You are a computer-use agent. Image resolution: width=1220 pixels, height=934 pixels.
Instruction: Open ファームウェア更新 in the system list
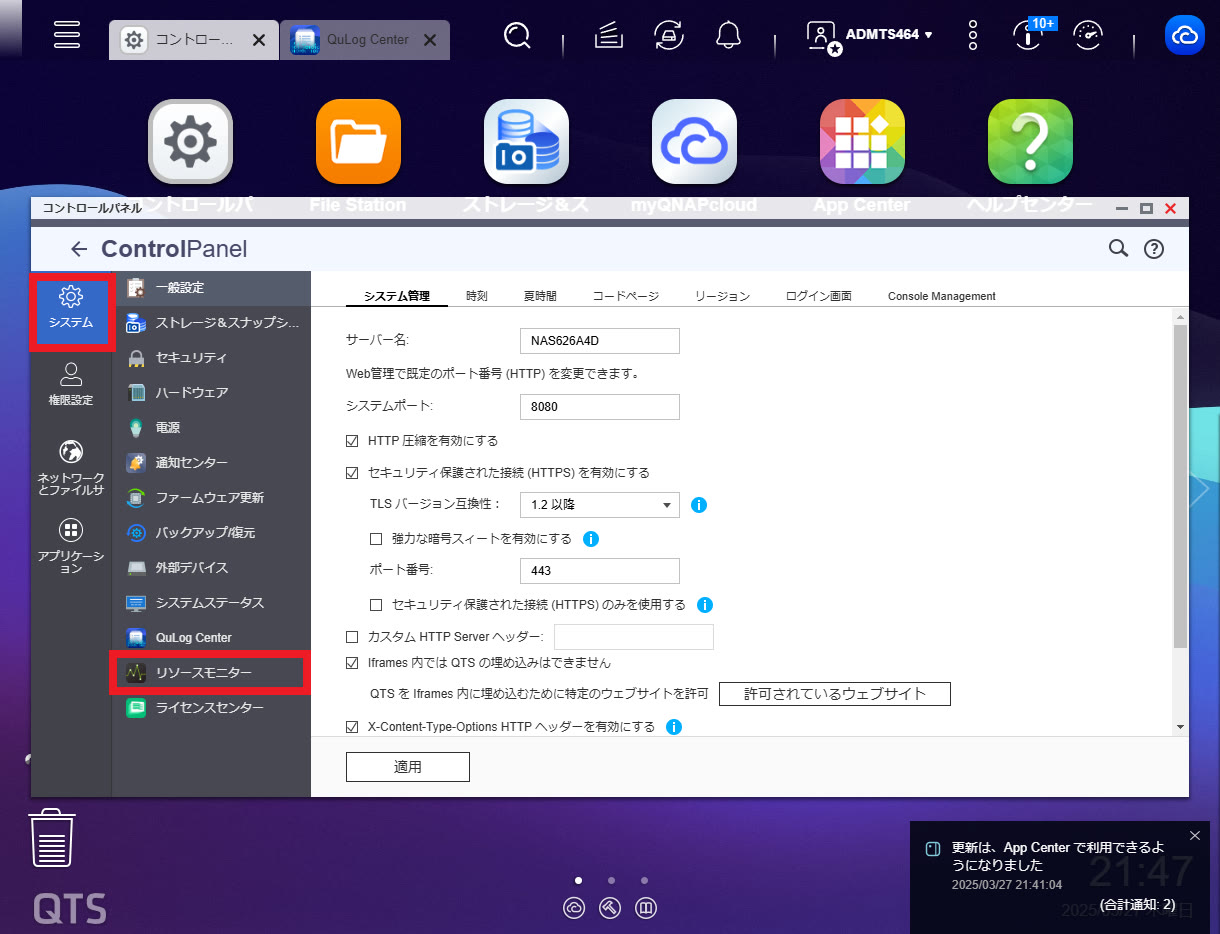click(211, 498)
